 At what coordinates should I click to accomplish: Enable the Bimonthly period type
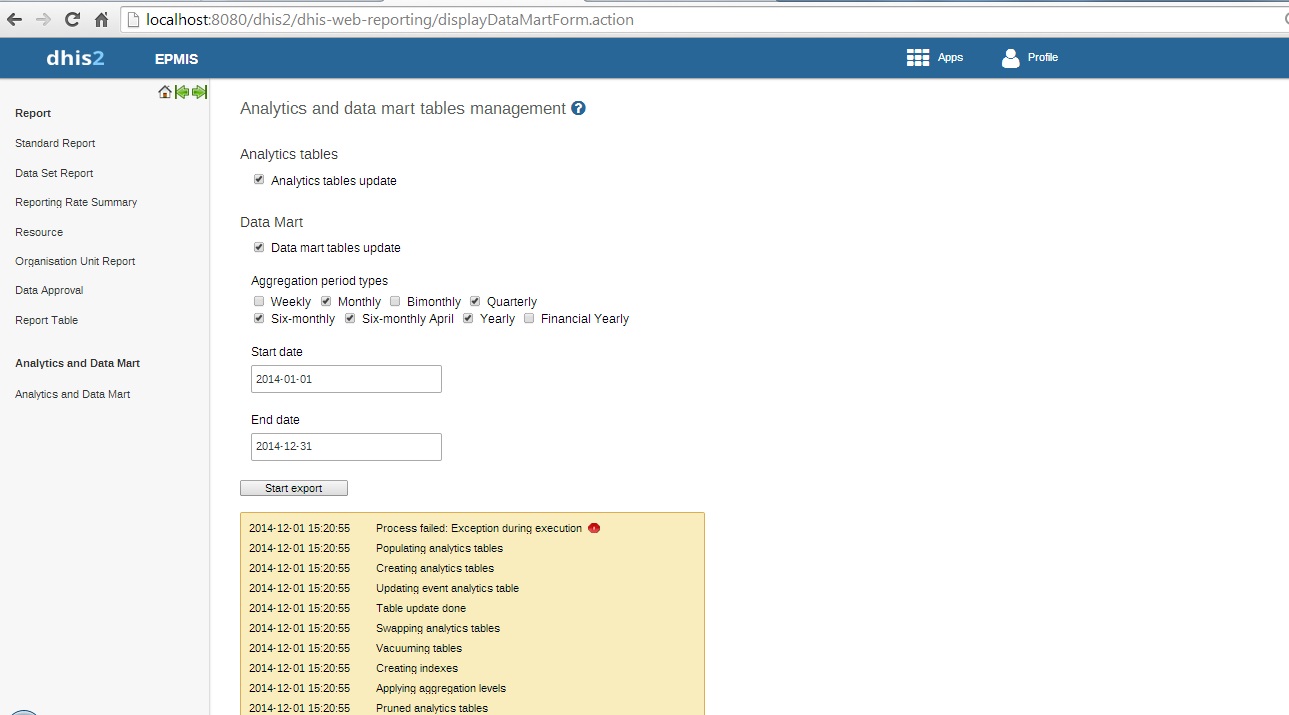(395, 301)
